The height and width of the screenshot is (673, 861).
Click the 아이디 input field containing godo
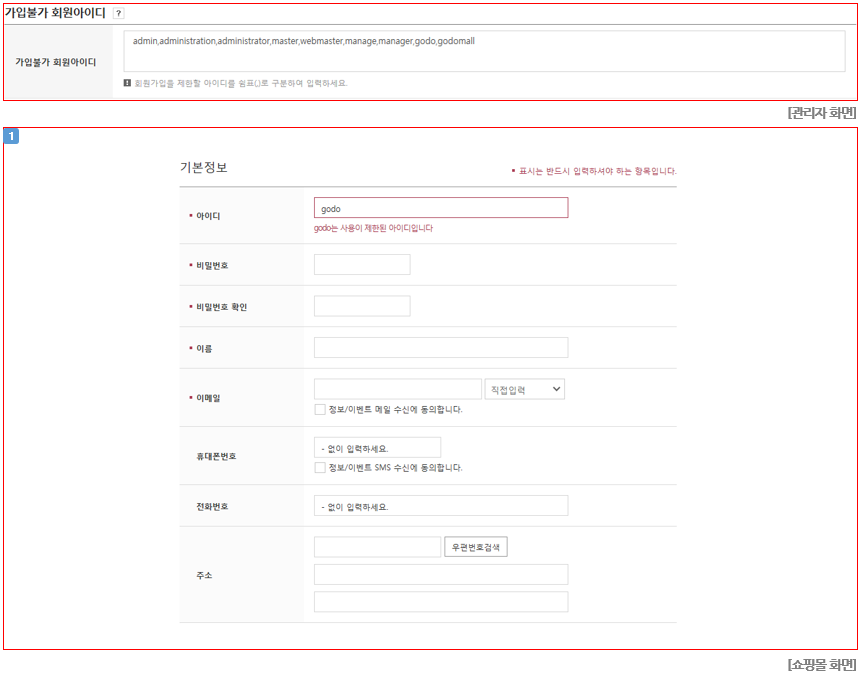click(441, 208)
